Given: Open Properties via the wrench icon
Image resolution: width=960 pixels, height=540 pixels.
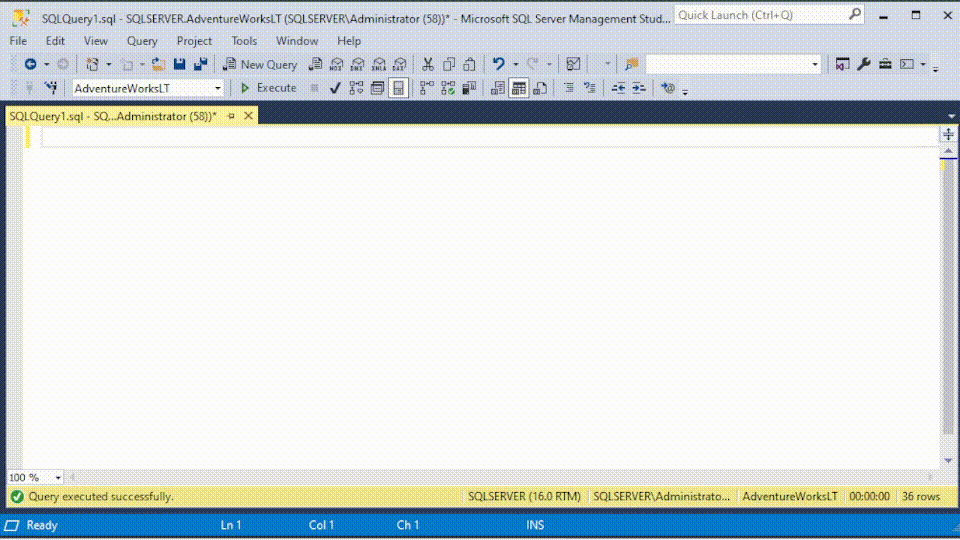Looking at the screenshot, I should click(x=864, y=64).
